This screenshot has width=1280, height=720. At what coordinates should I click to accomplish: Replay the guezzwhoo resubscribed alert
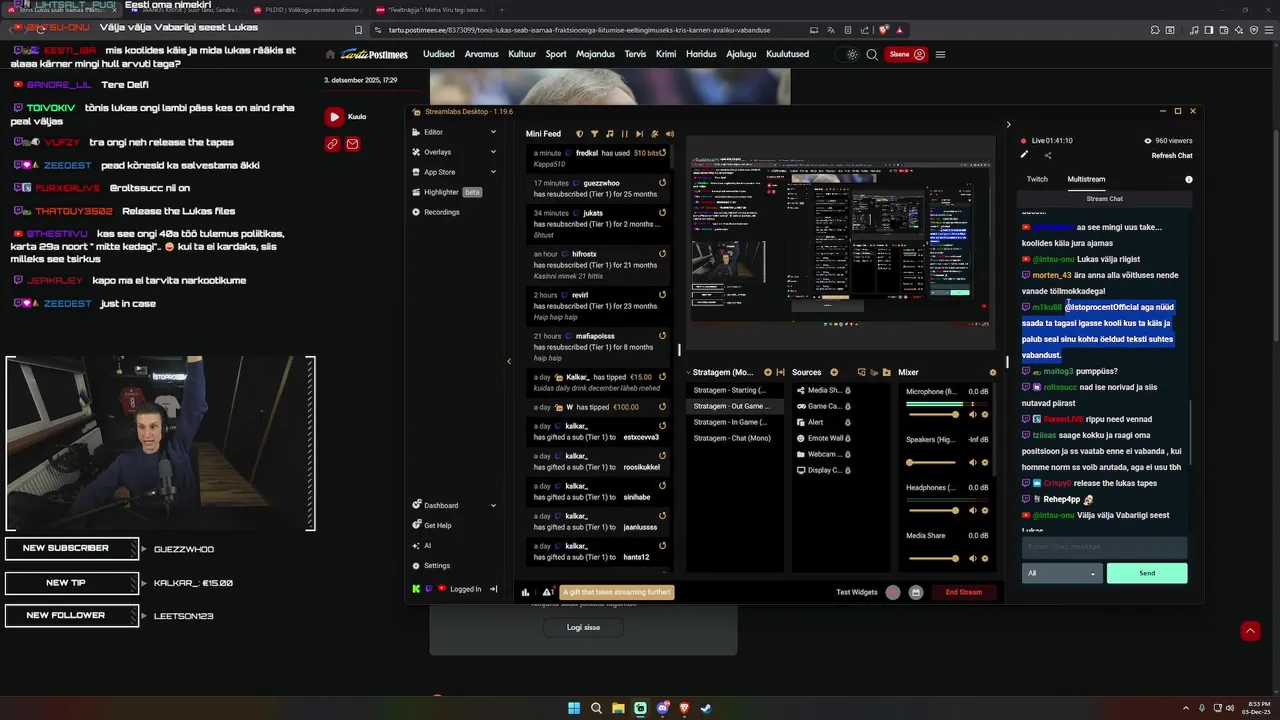tap(662, 183)
